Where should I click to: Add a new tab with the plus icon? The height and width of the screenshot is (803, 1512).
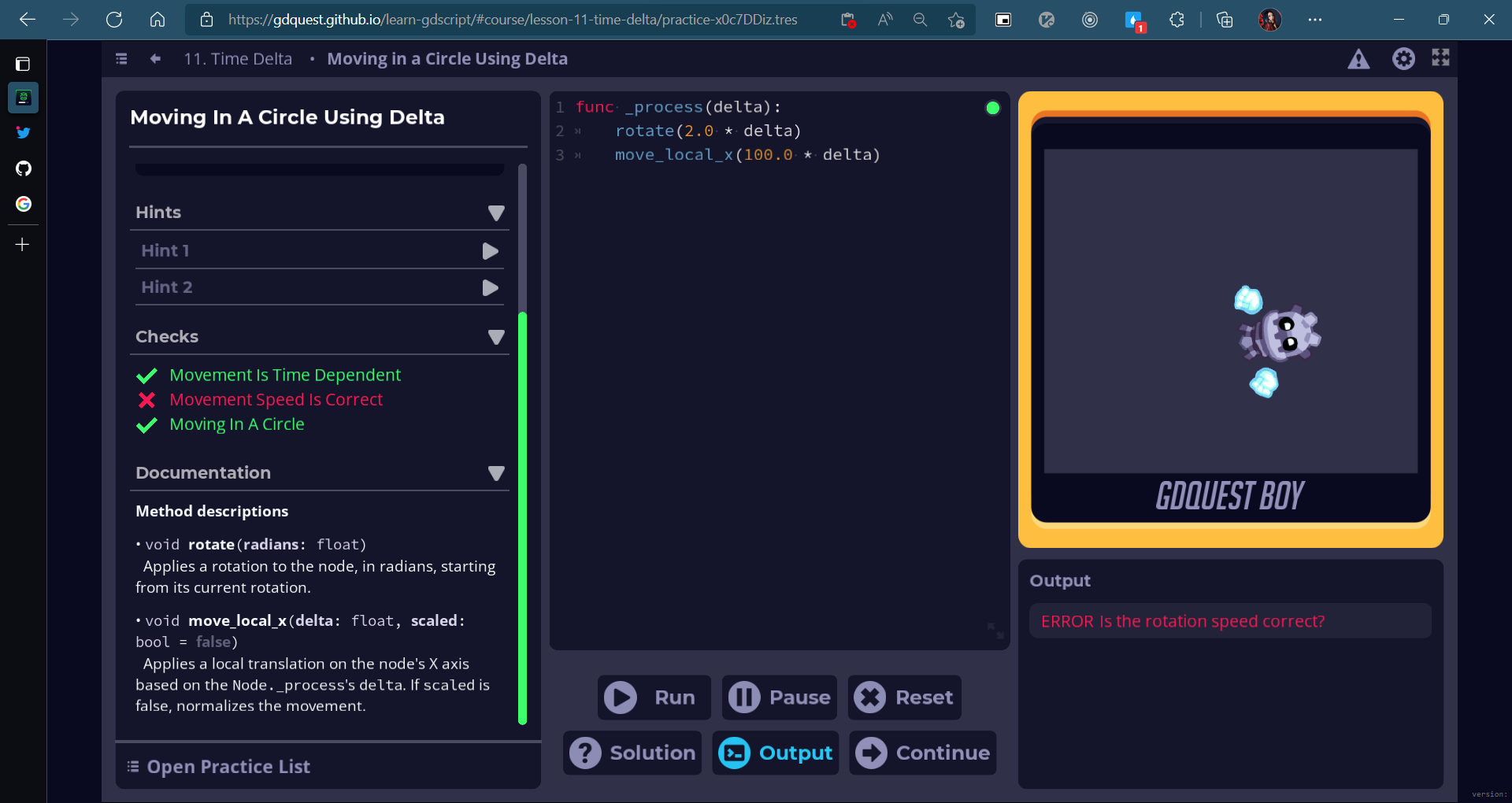[x=23, y=244]
